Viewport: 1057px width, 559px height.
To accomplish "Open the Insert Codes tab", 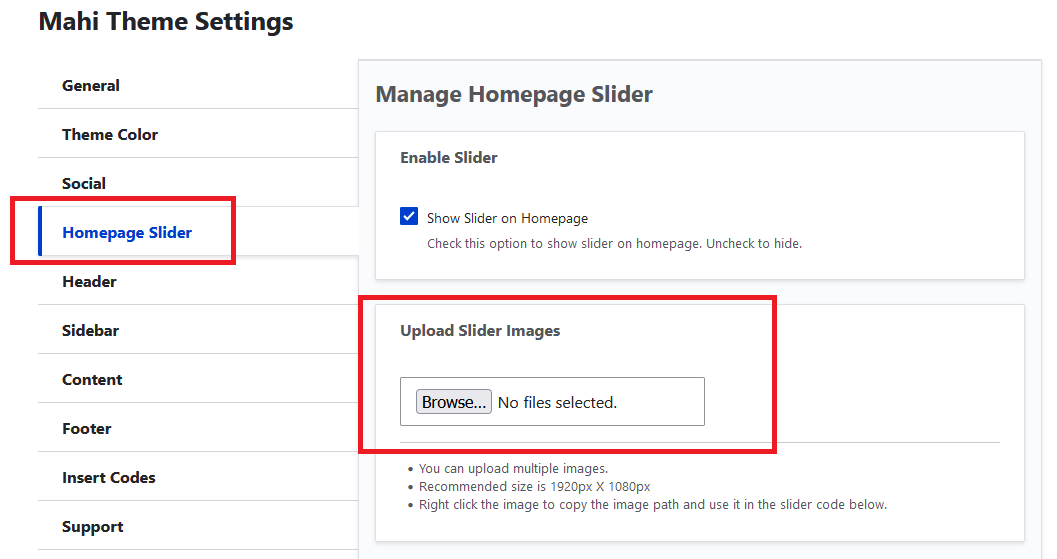I will pyautogui.click(x=109, y=478).
